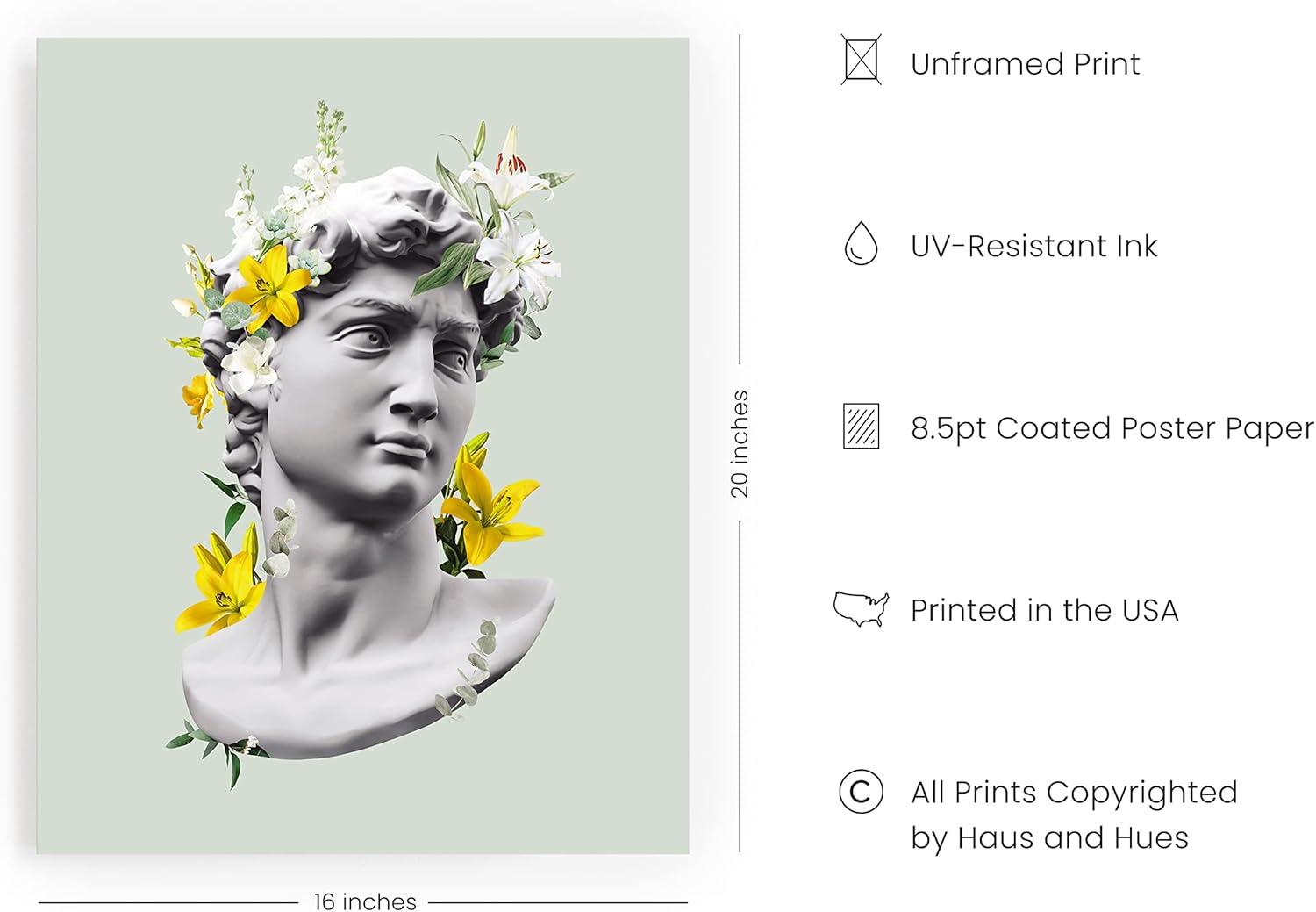The image size is (1316, 912).
Task: Click the ink droplet icon
Action: click(861, 243)
